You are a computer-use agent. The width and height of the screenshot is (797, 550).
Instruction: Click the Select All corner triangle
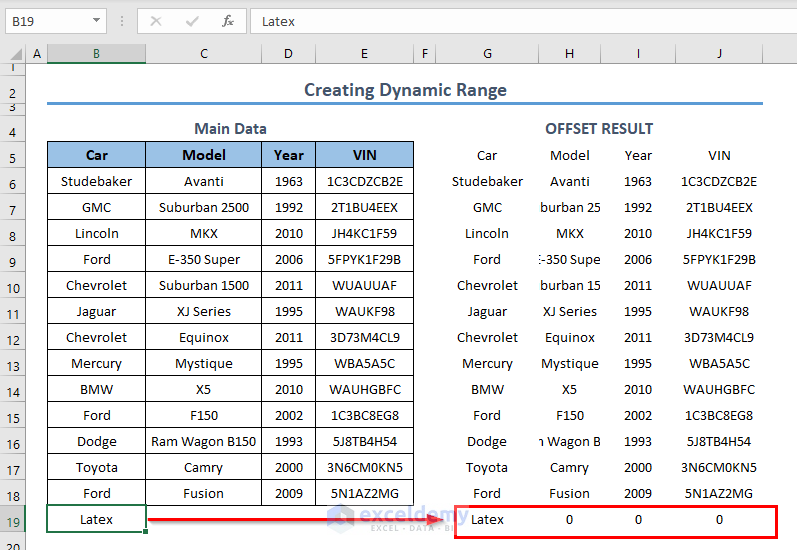(16, 53)
